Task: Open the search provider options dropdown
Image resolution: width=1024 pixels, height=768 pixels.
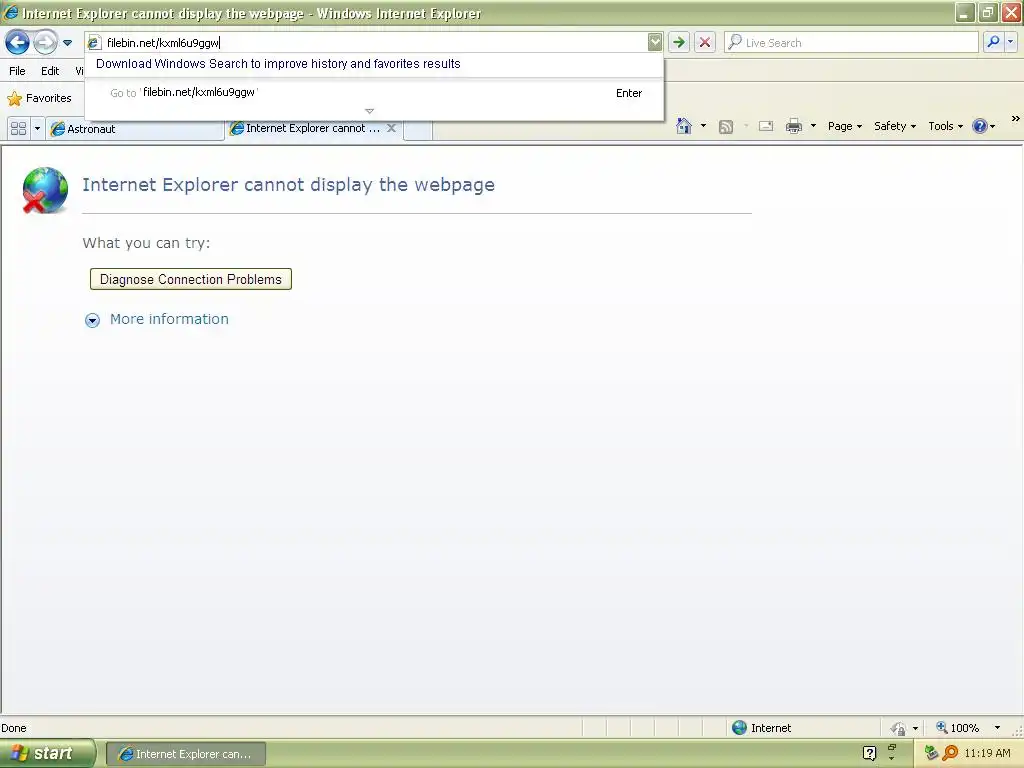Action: point(1010,42)
